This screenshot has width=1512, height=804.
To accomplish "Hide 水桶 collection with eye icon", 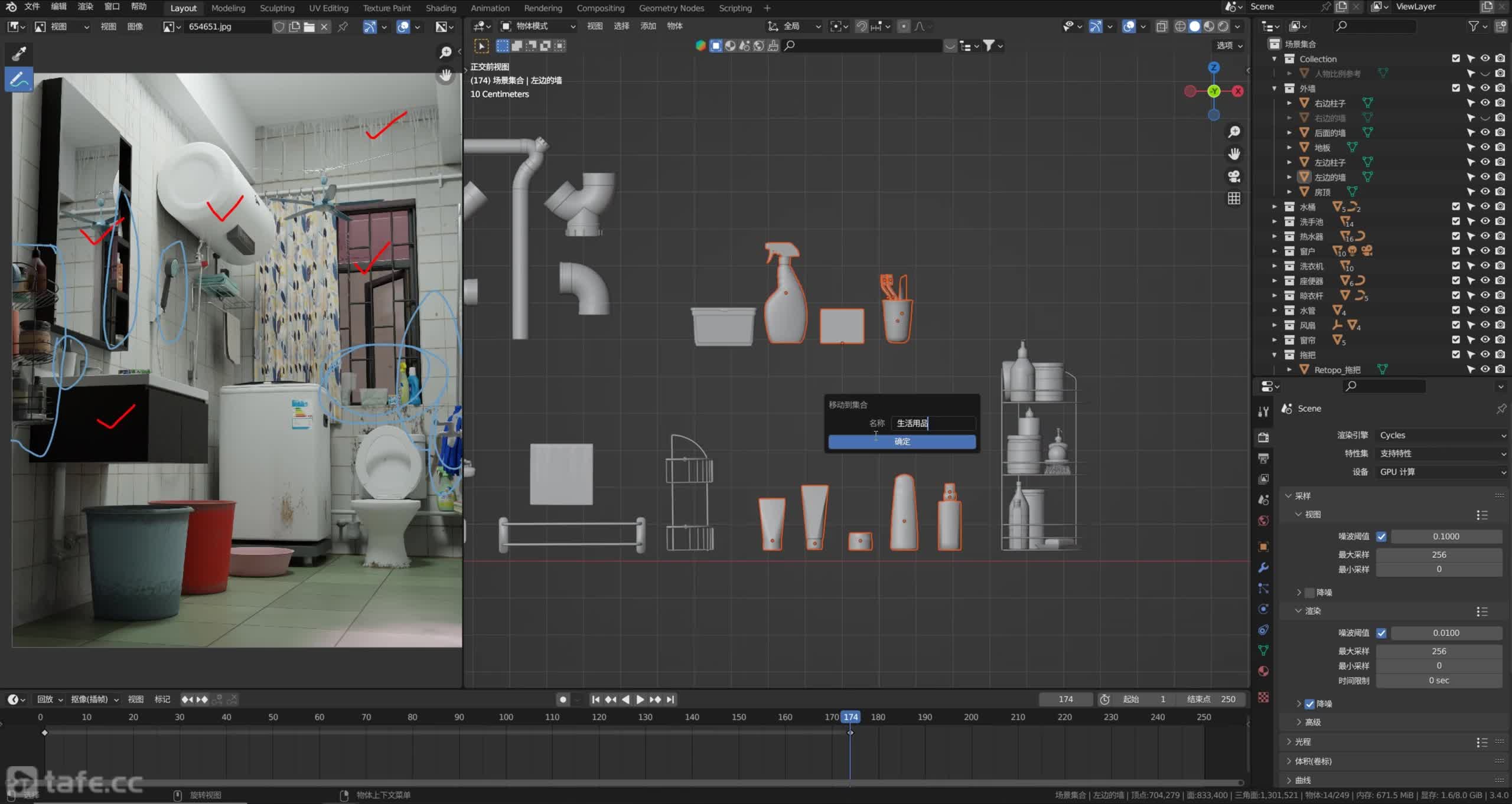I will [1485, 207].
